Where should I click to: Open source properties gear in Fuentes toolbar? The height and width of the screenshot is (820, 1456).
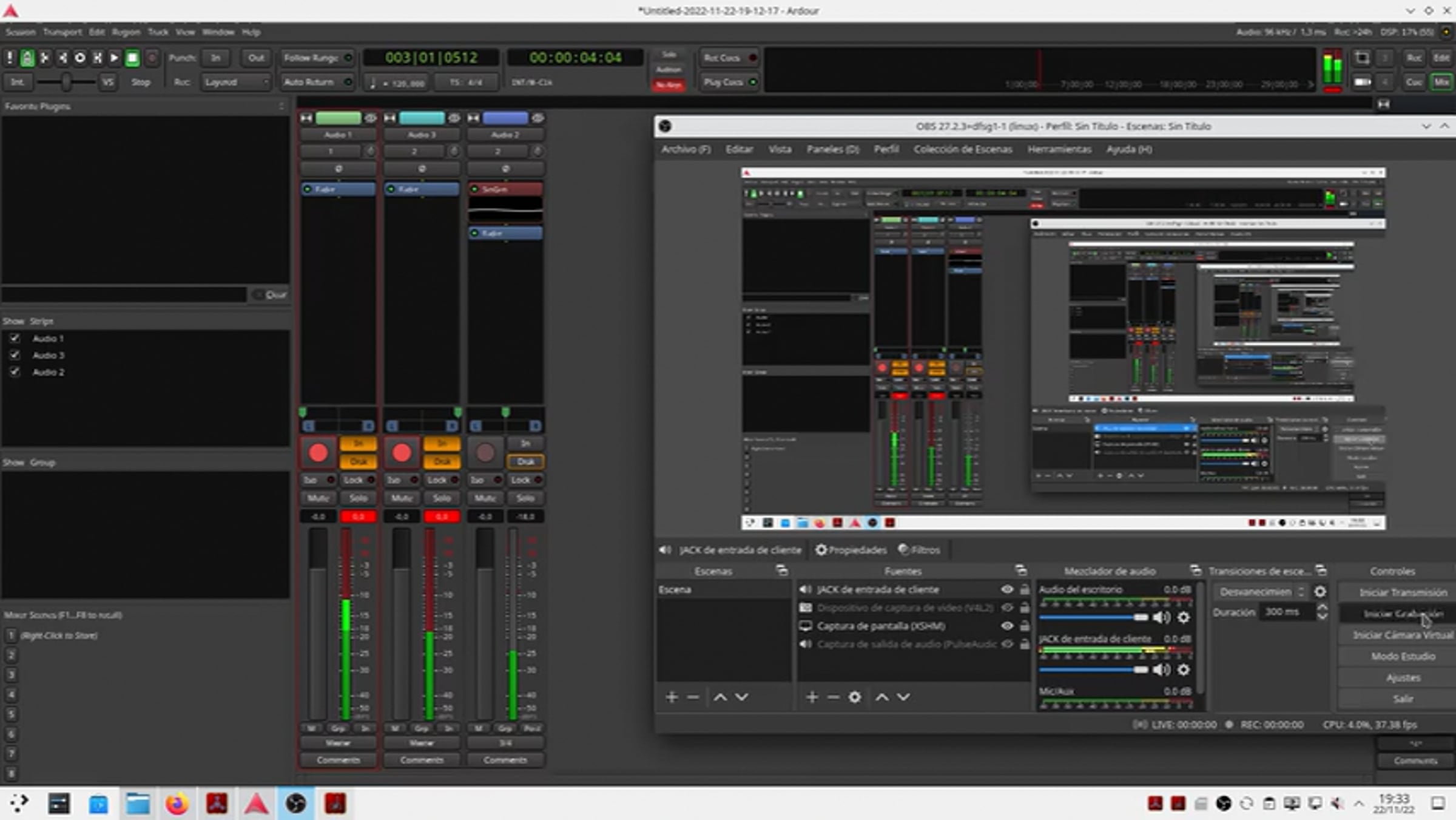click(x=854, y=697)
